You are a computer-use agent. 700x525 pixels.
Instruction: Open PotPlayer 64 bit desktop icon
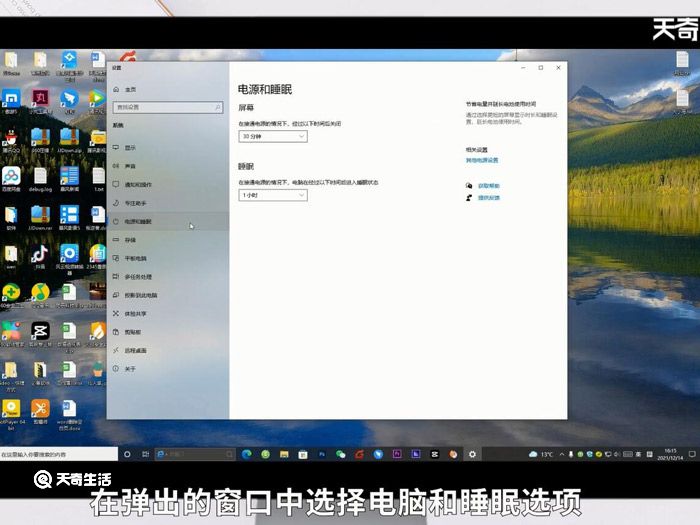11,414
